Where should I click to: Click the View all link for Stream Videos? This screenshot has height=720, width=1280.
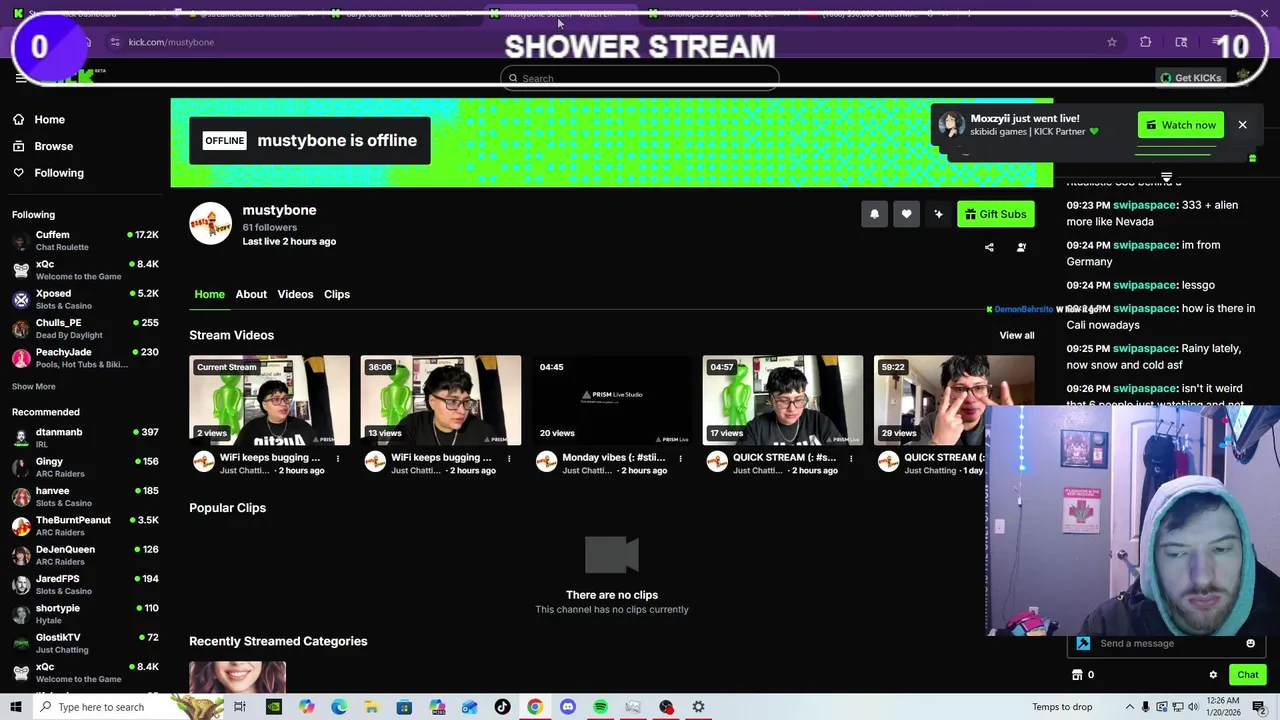(1016, 335)
